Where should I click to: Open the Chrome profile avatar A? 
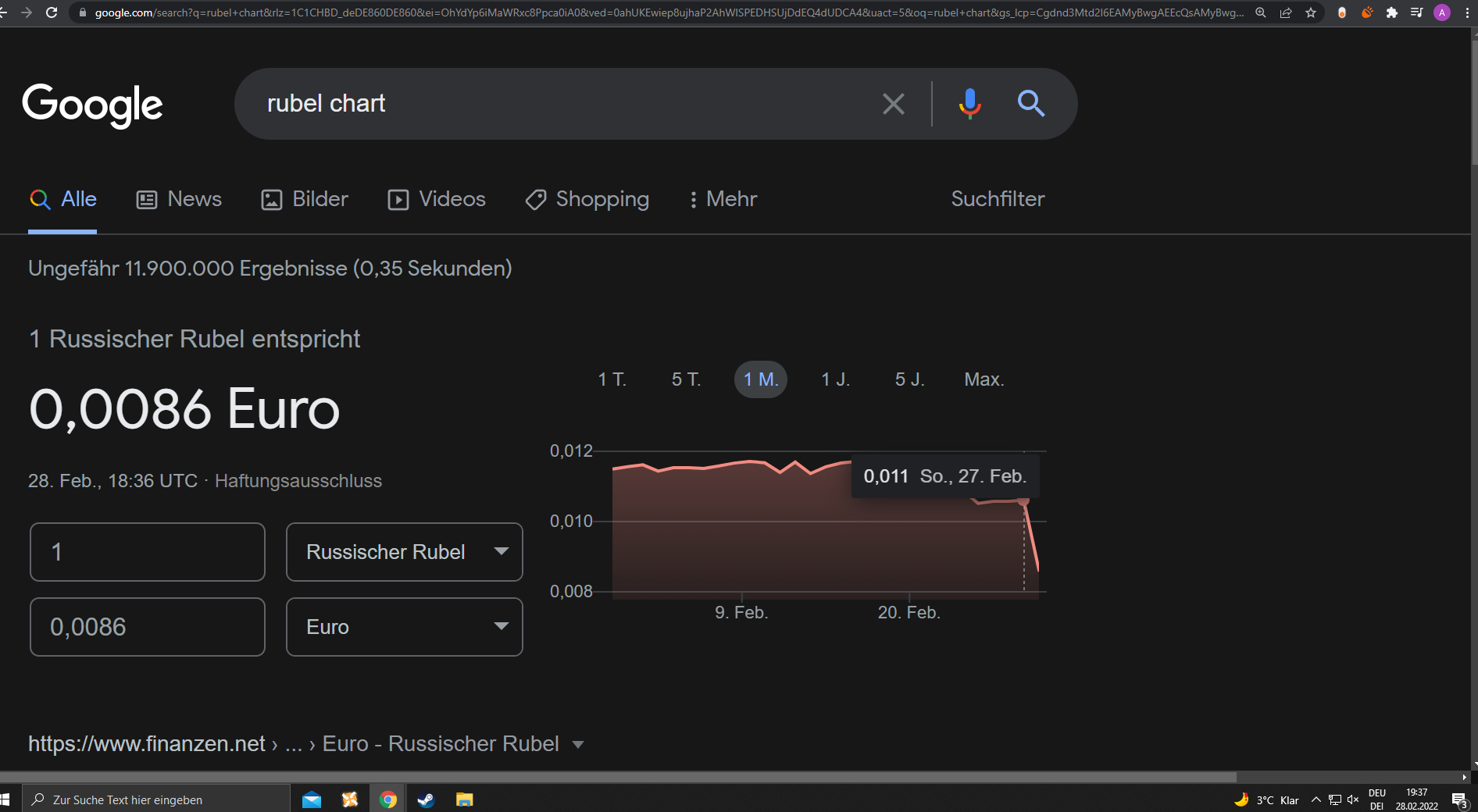[x=1442, y=12]
